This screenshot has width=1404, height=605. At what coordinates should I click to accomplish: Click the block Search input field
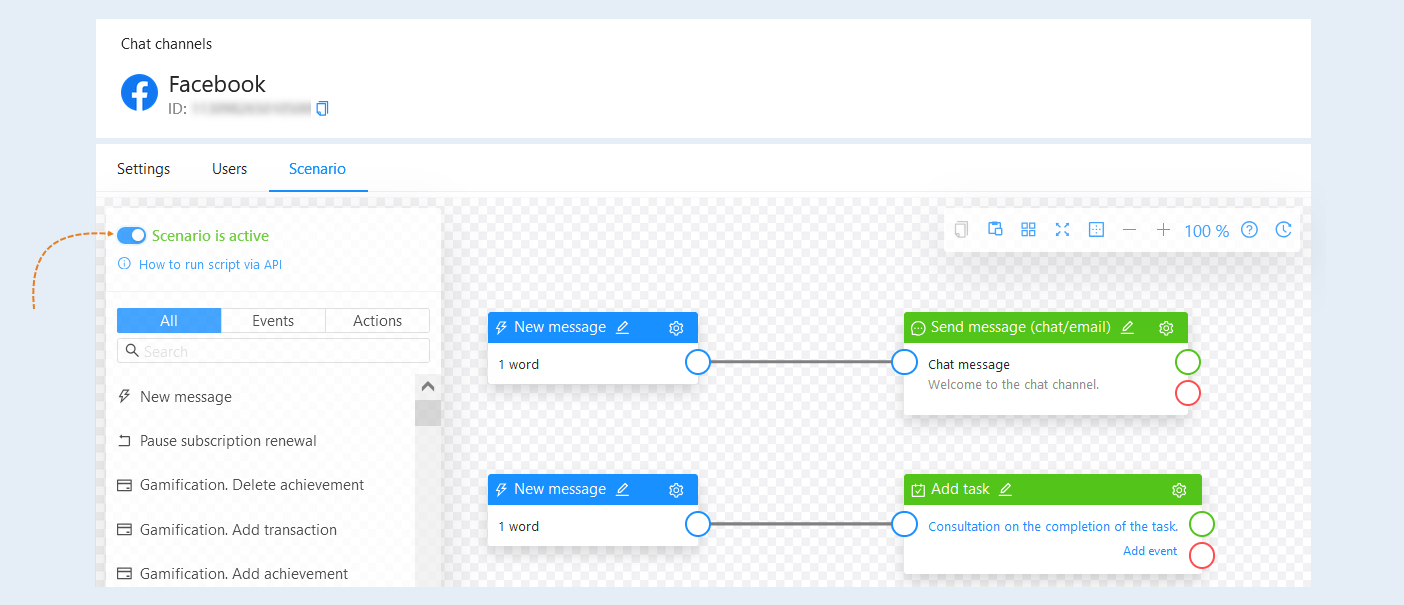pyautogui.click(x=273, y=351)
